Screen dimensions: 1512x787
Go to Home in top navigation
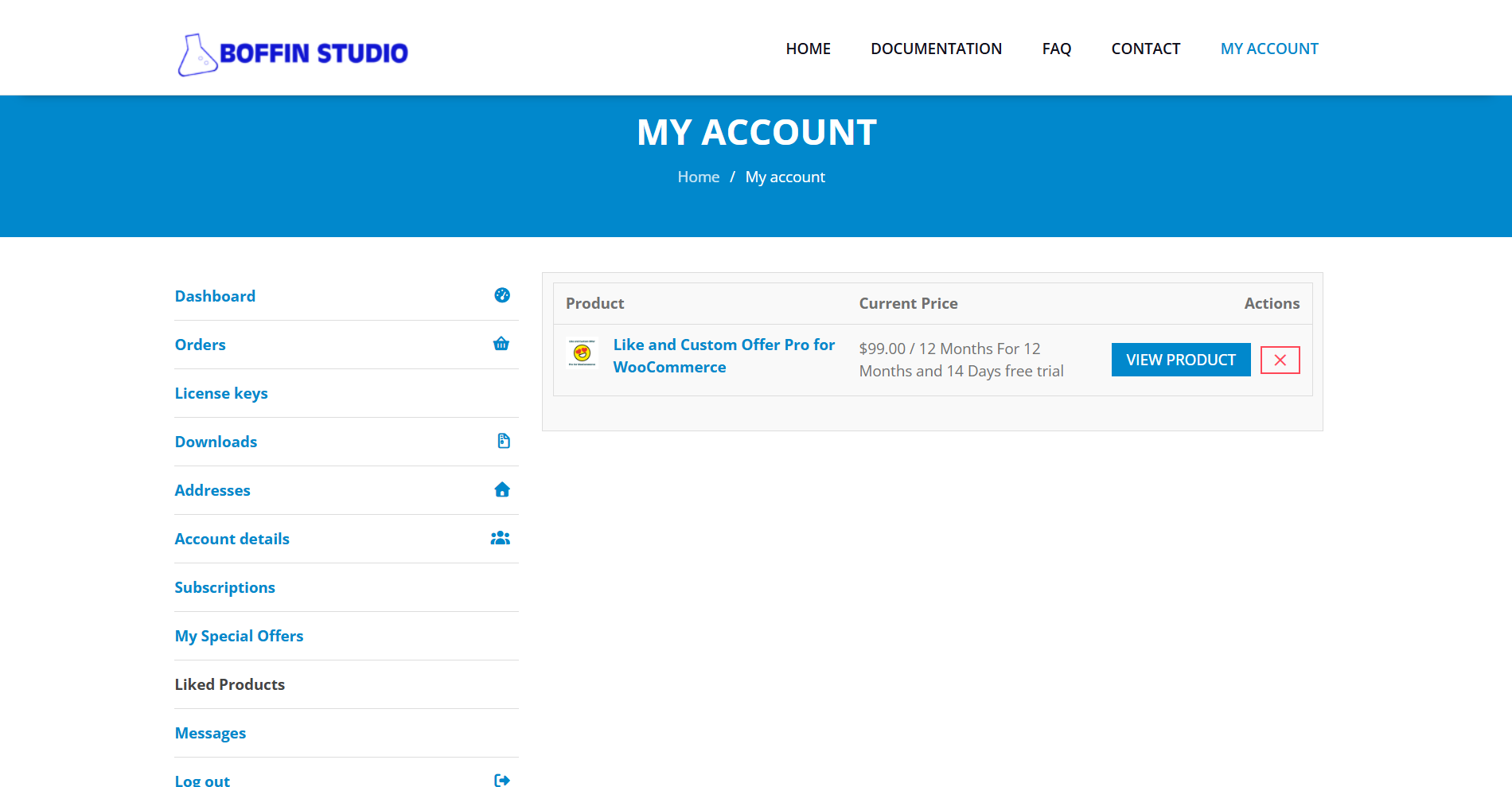coord(808,49)
